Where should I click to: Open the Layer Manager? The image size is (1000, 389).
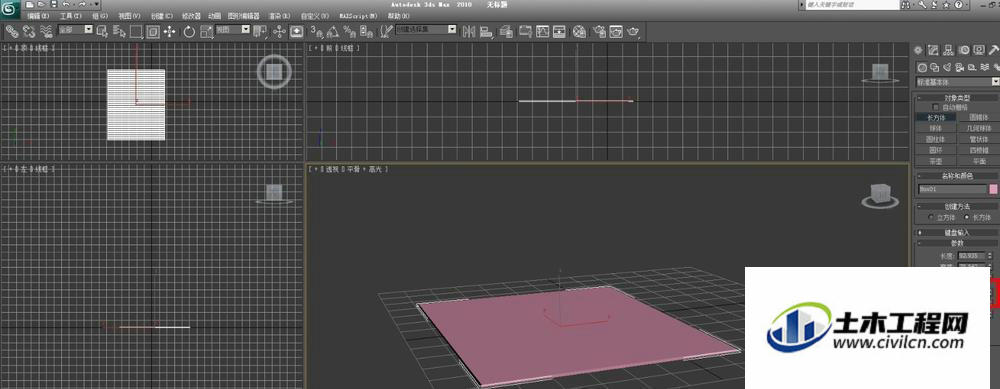click(x=506, y=31)
